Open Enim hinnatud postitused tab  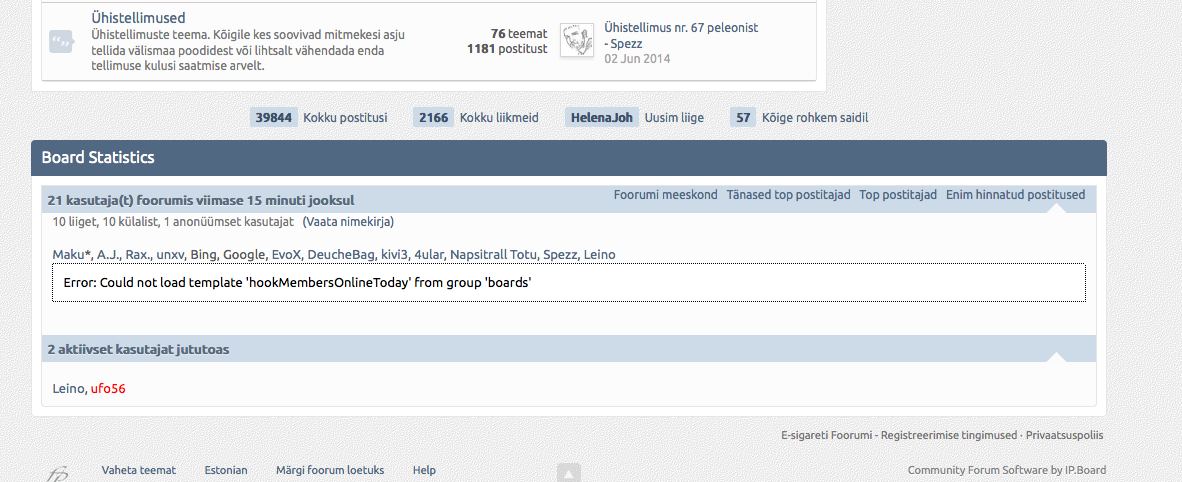tap(1015, 195)
